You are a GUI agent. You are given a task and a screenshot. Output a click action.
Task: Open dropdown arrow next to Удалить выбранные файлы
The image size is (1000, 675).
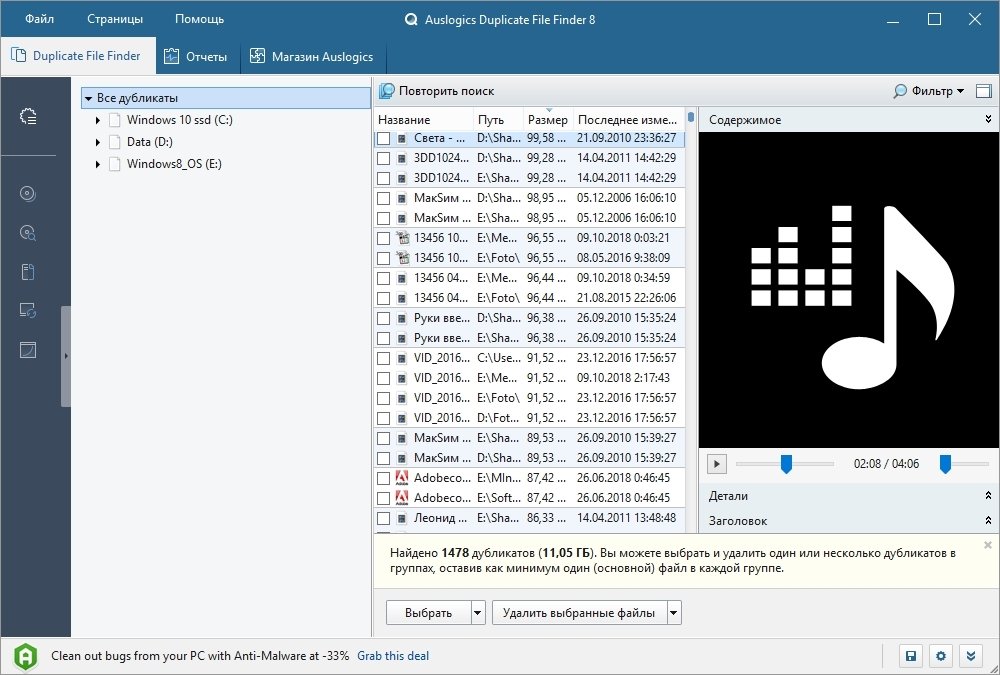tap(674, 613)
